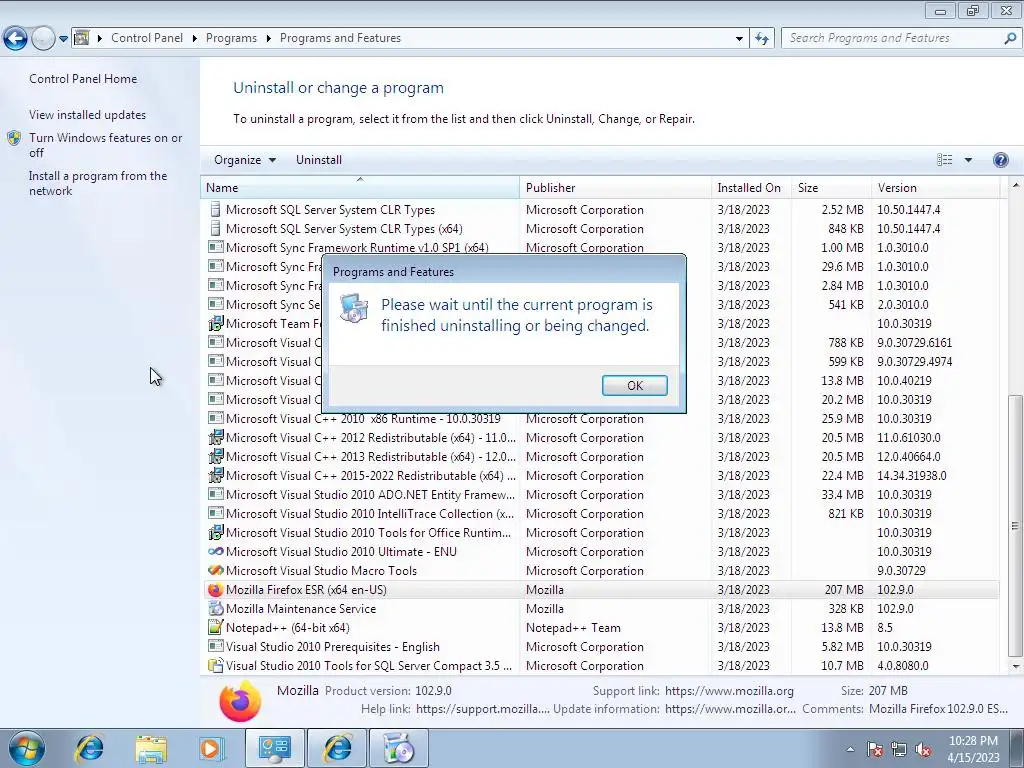Viewport: 1024px width, 768px height.
Task: Click the Microsoft Team F... row icon
Action: click(x=215, y=324)
